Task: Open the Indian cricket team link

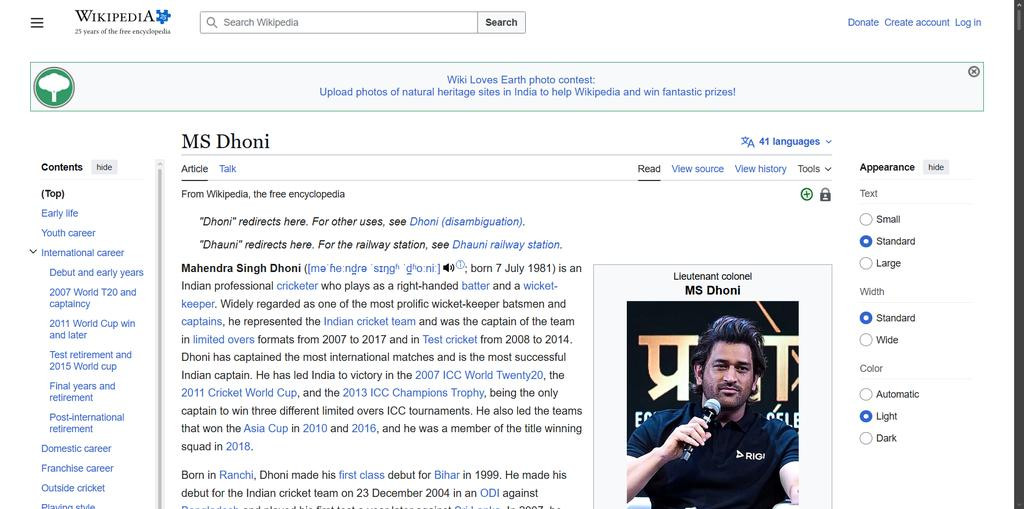Action: 370,321
